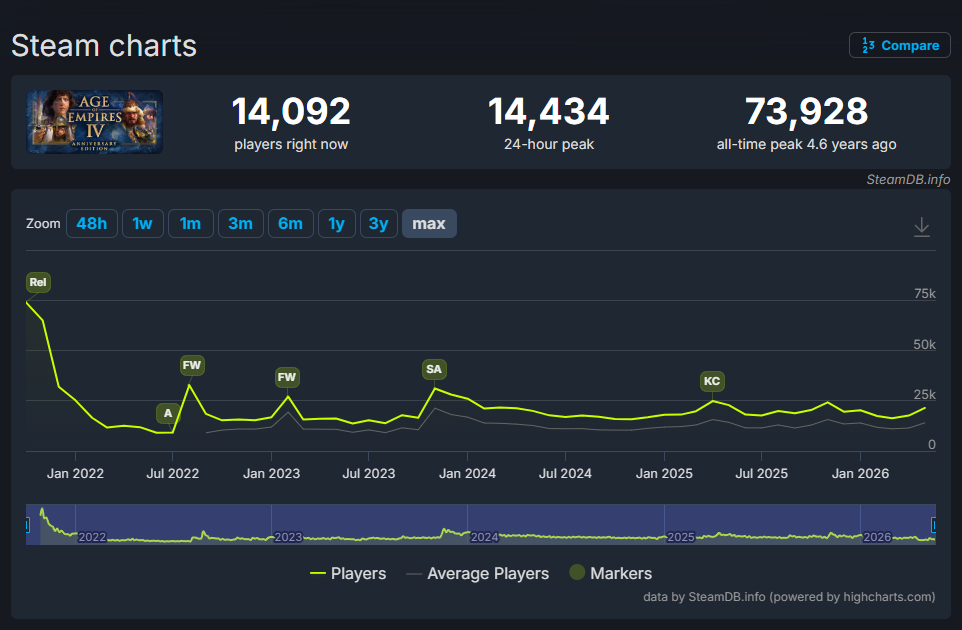Toggle the Average Players legend item

pyautogui.click(x=477, y=574)
